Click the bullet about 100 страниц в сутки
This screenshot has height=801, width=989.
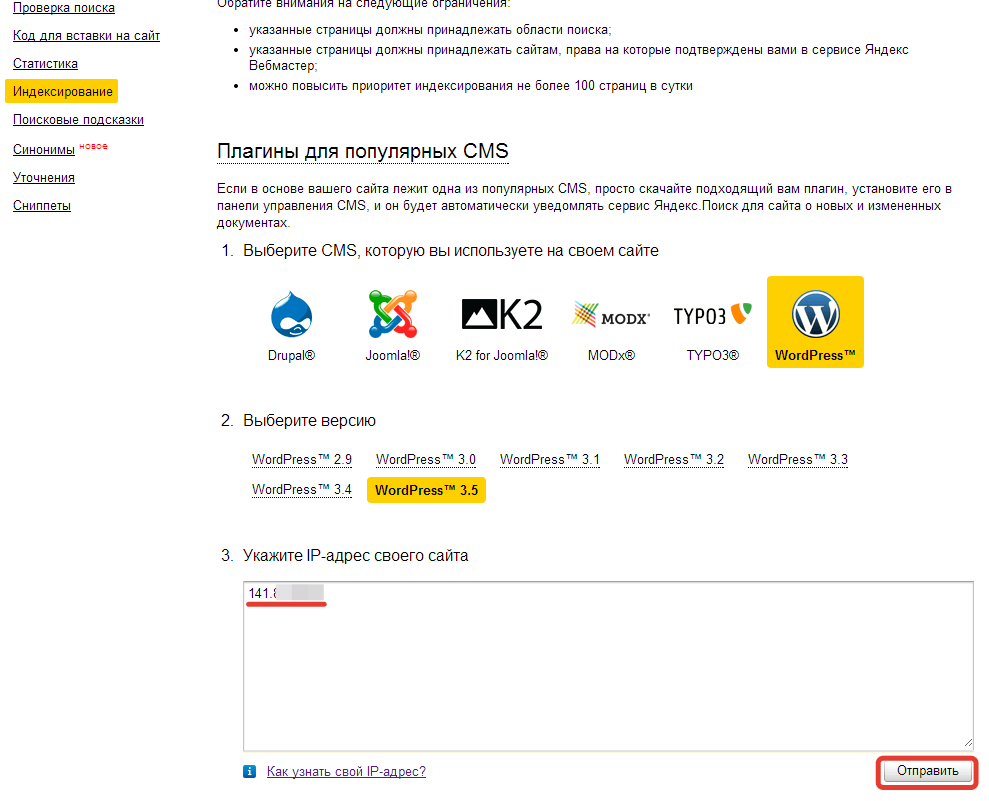471,86
